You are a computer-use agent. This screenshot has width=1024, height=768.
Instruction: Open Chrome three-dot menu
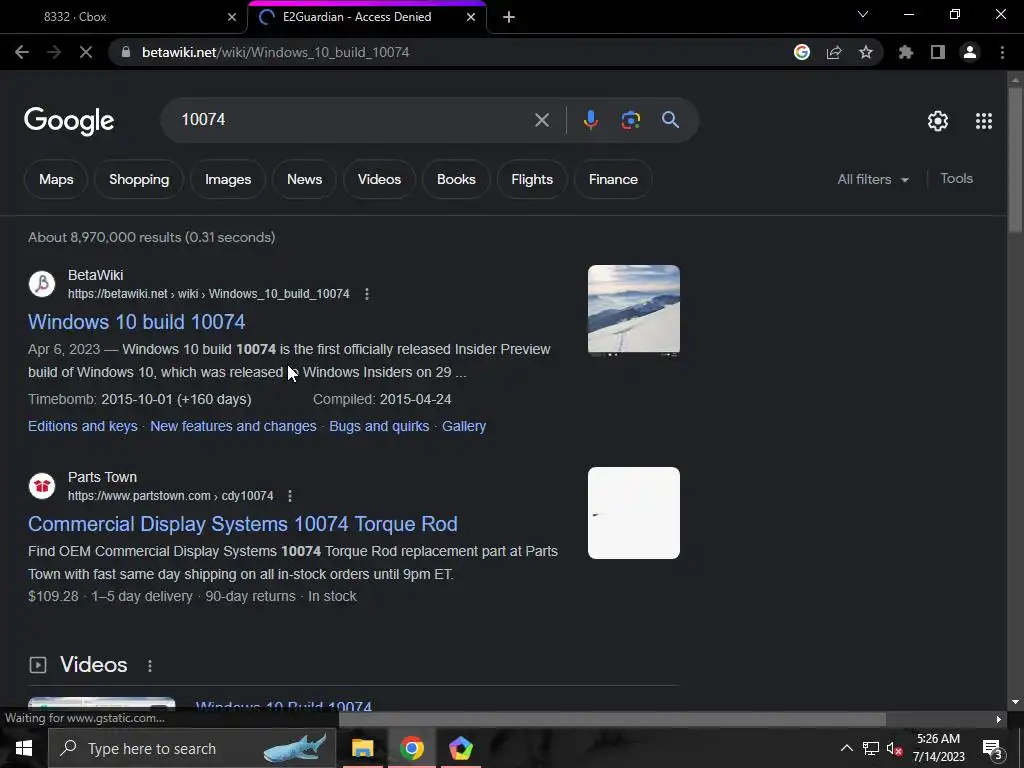tap(1002, 52)
